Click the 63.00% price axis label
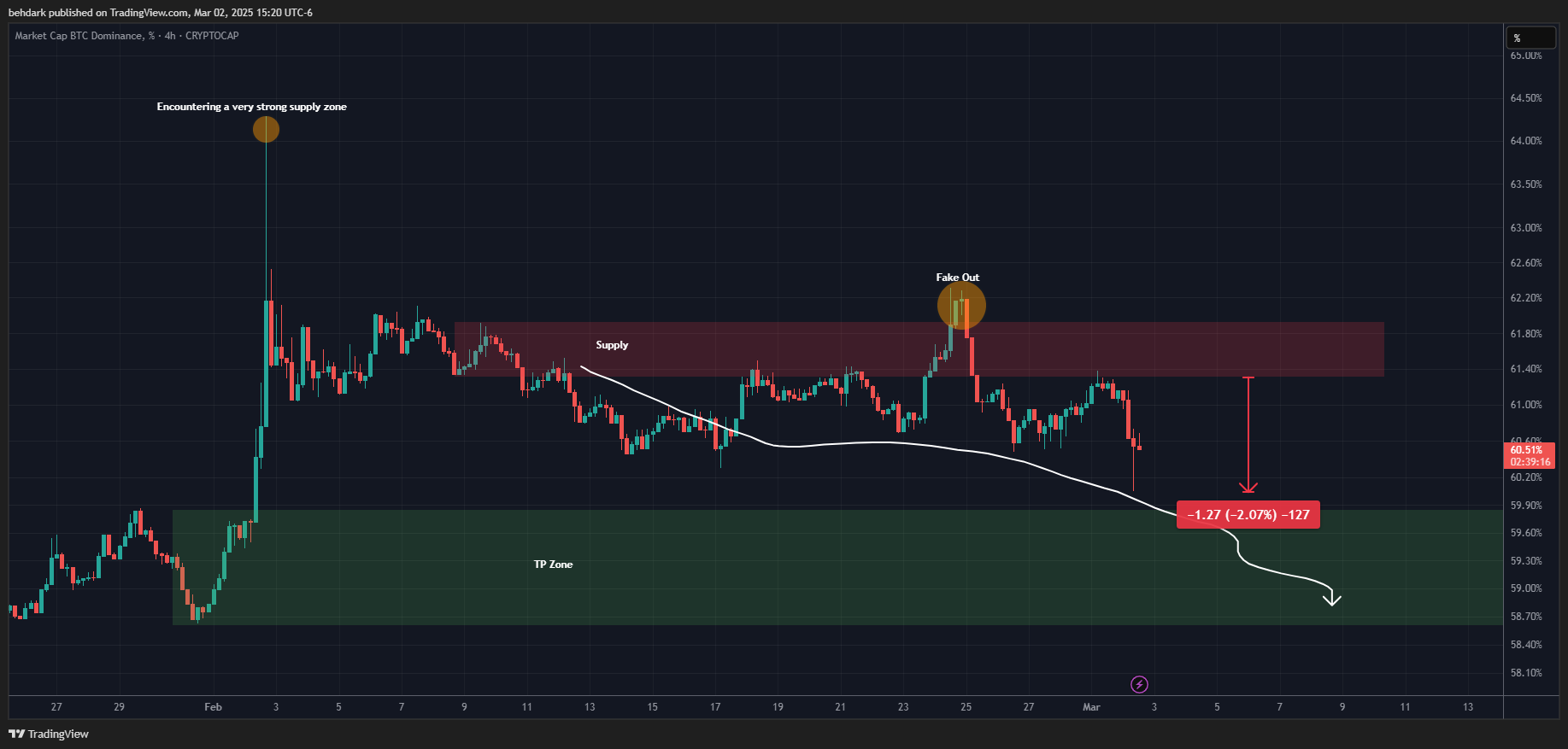The width and height of the screenshot is (1568, 749). coord(1526,228)
